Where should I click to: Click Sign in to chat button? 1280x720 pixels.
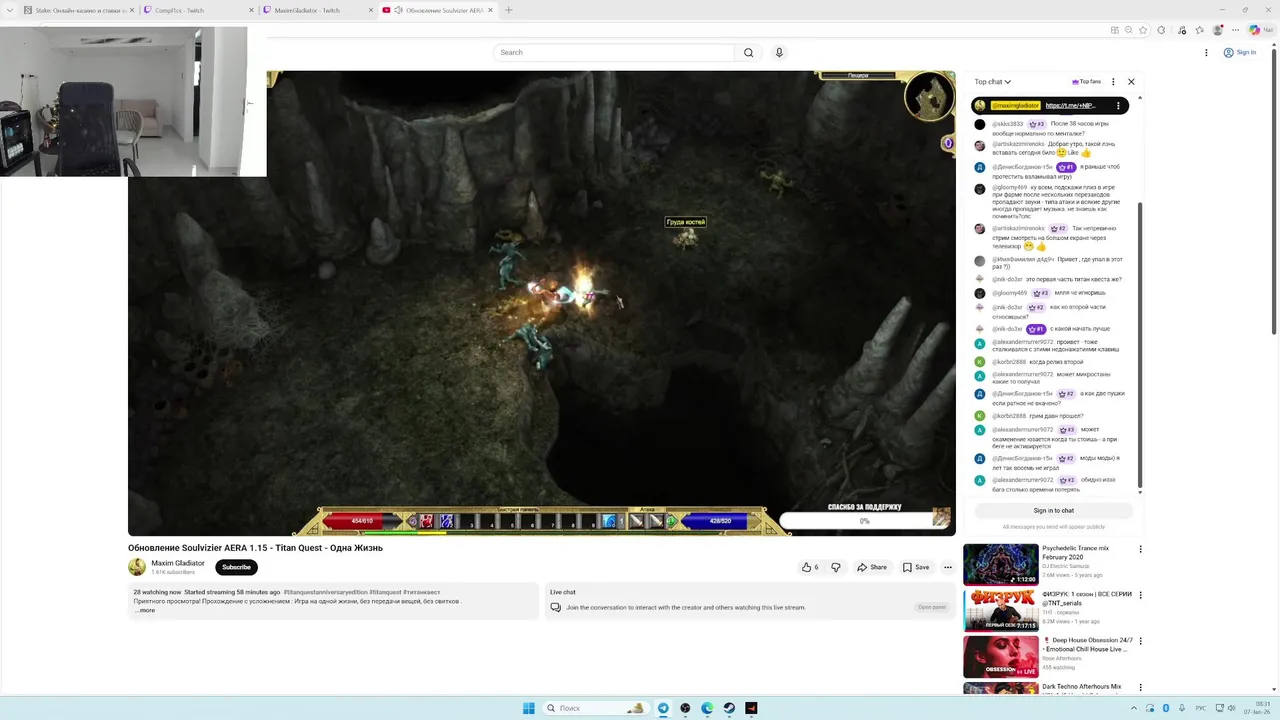point(1054,511)
